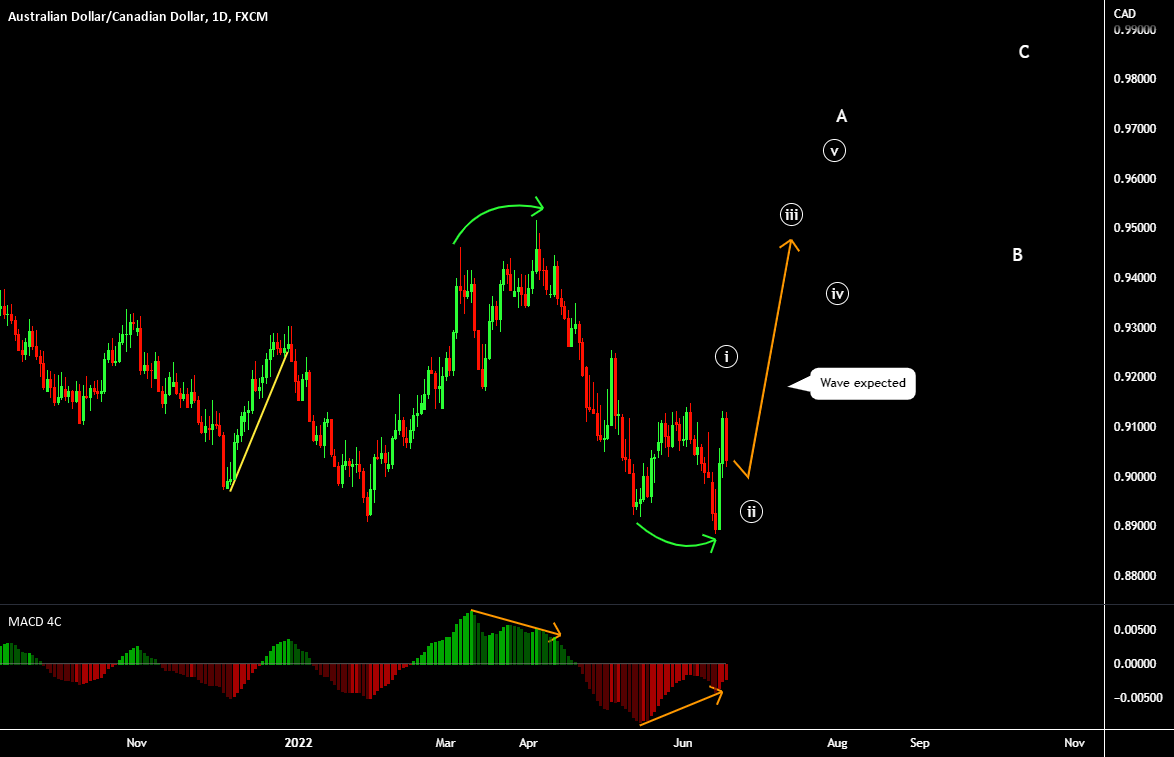Click the 0.93000 price axis value
The height and width of the screenshot is (757, 1174).
click(1134, 327)
